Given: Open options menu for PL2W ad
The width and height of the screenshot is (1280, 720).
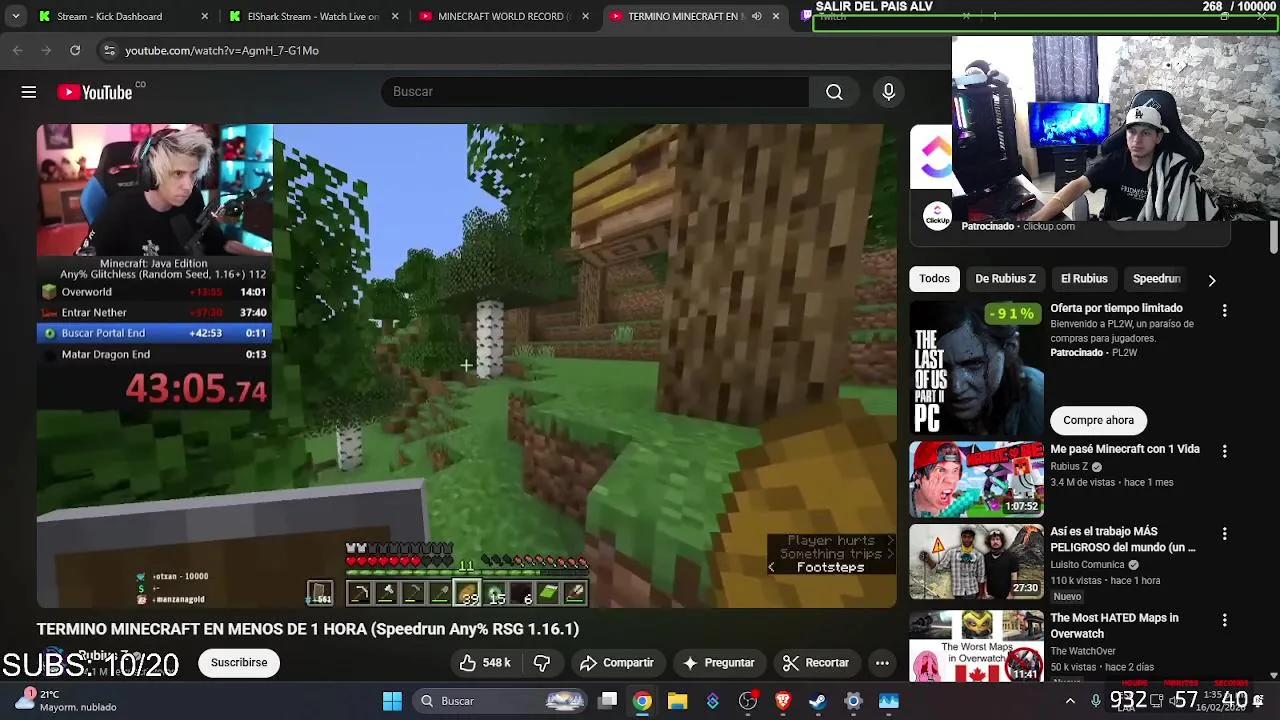Looking at the screenshot, I should point(1224,311).
